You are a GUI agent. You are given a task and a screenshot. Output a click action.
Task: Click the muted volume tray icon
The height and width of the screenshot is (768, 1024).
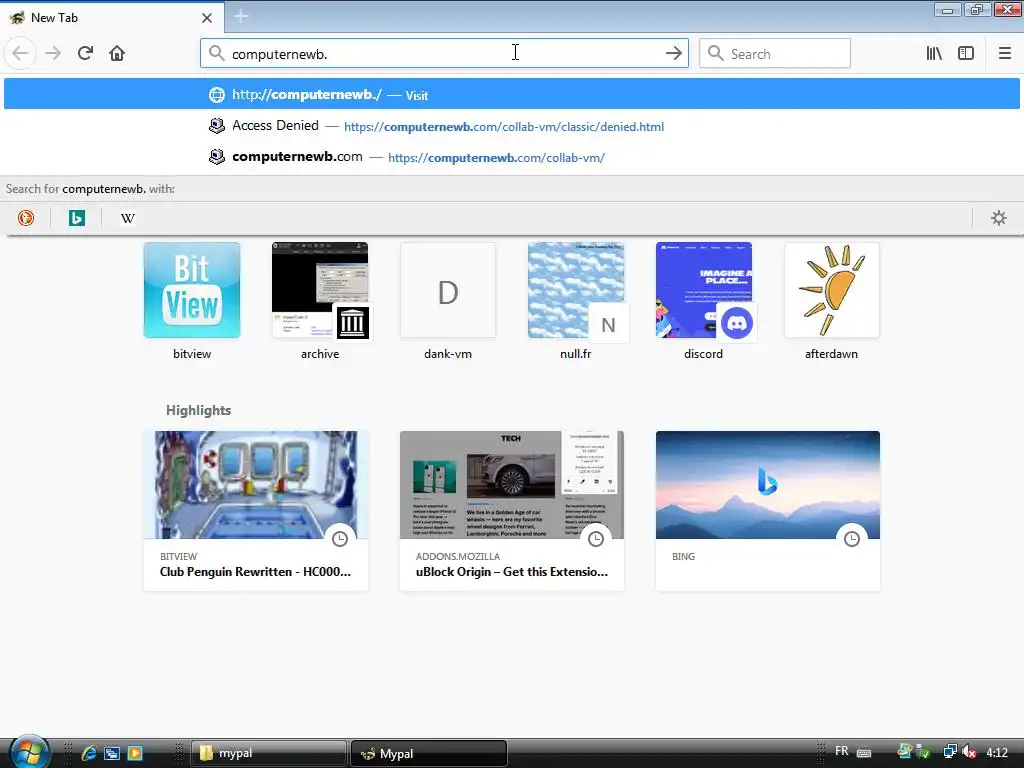click(x=969, y=752)
